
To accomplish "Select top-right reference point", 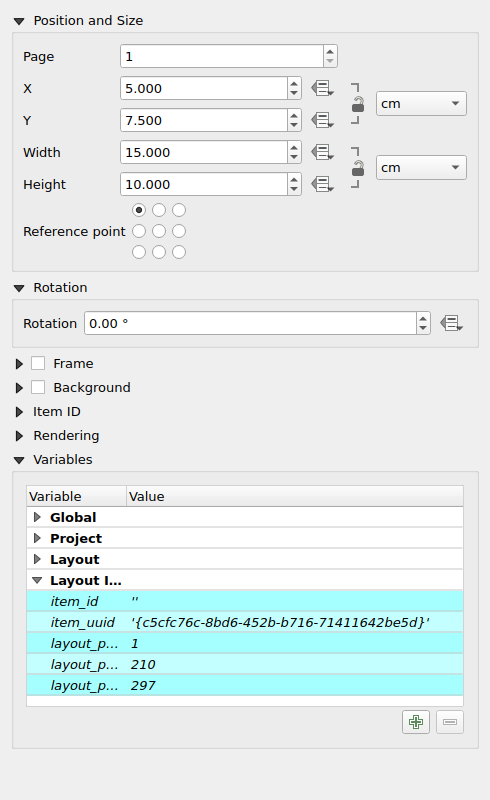I will 179,210.
